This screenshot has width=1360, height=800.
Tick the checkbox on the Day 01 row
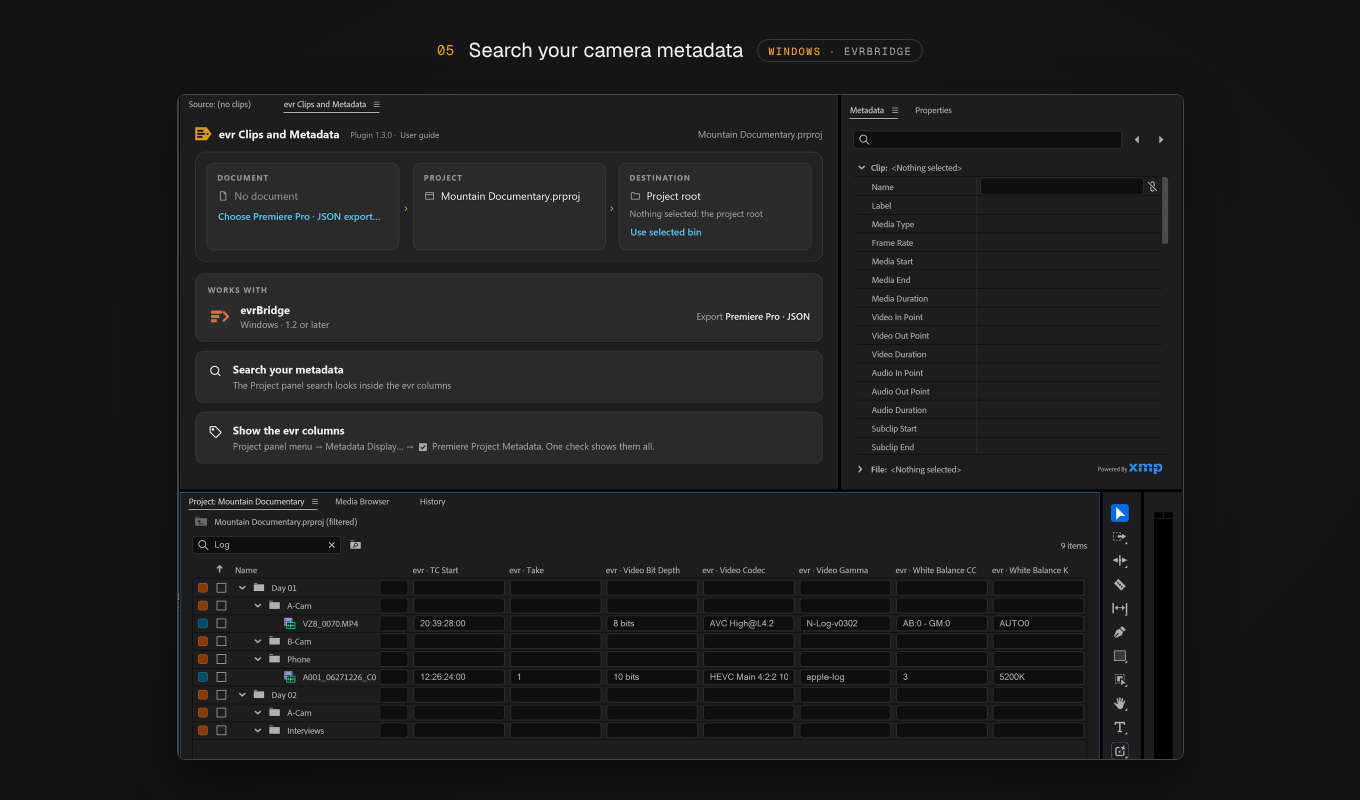[221, 588]
